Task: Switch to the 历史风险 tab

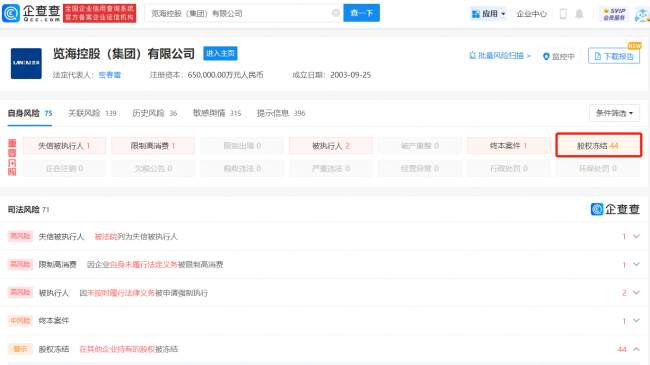Action: coord(155,113)
